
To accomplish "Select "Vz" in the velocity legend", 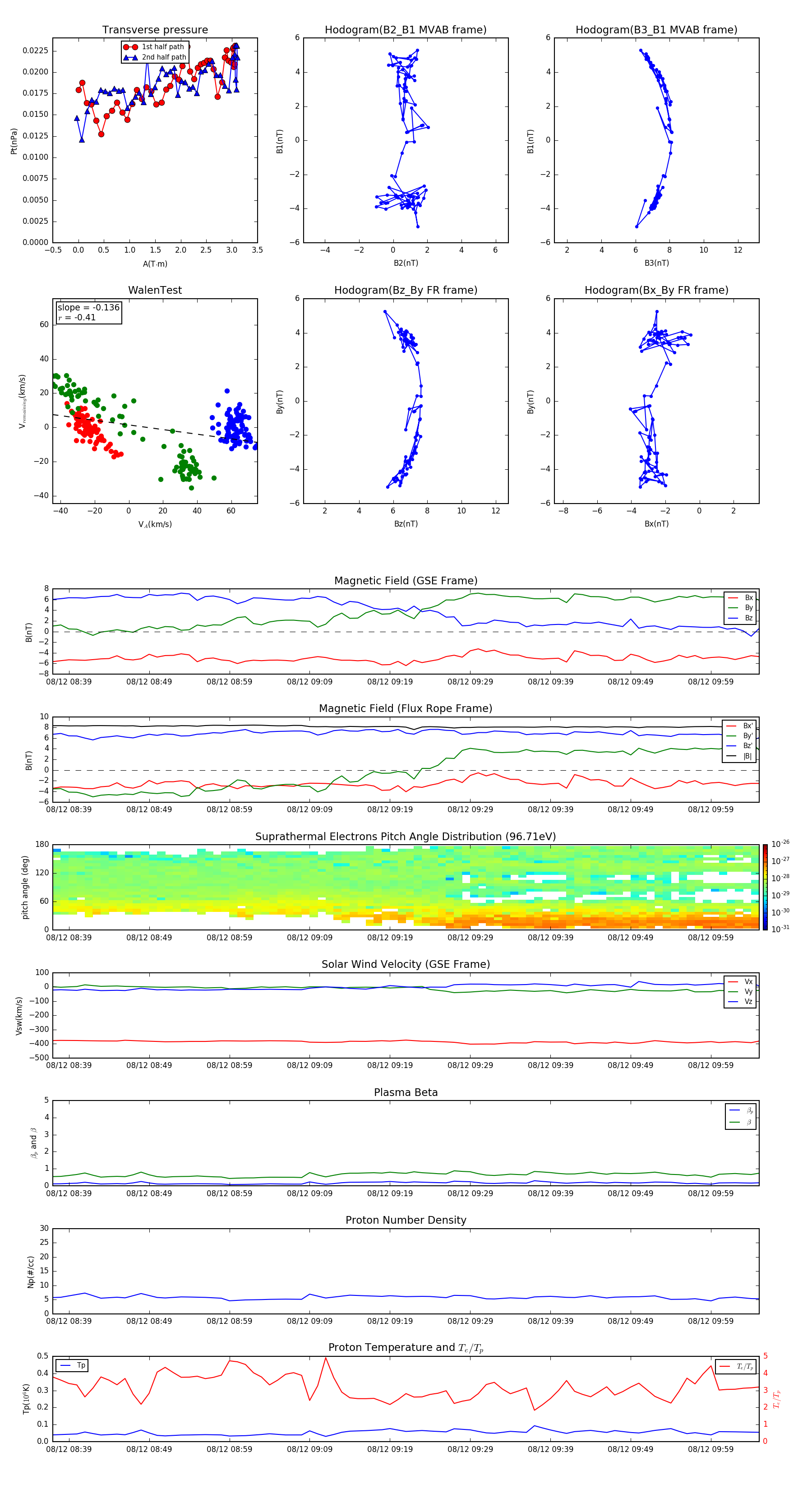I will click(x=741, y=1002).
